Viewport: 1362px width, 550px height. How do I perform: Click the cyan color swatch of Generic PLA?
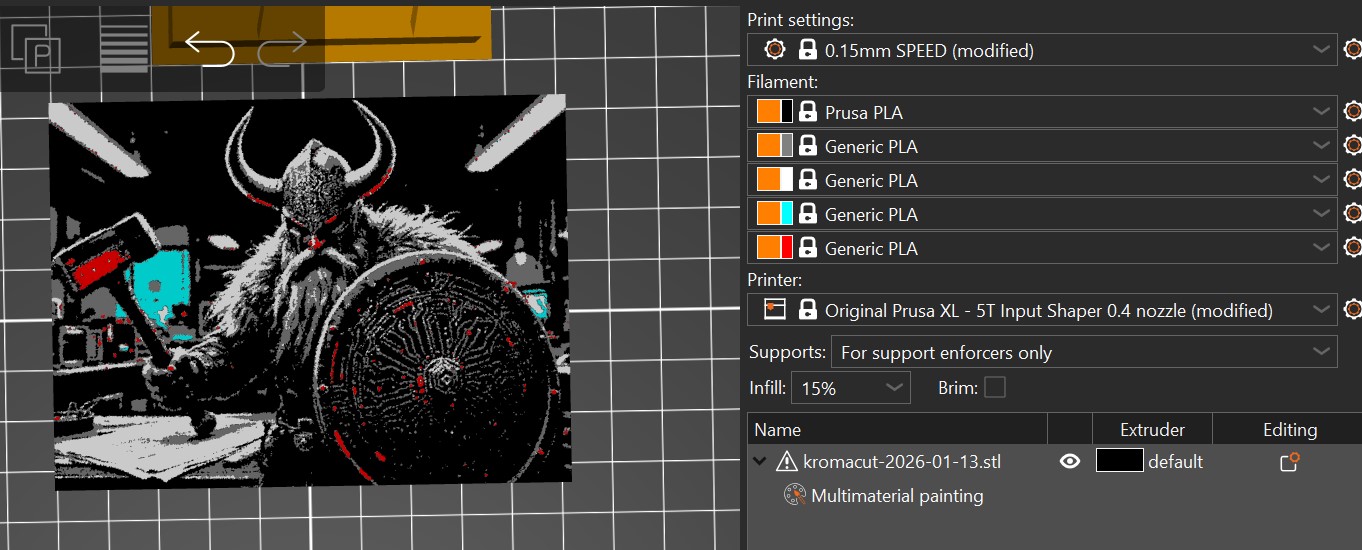click(x=787, y=214)
